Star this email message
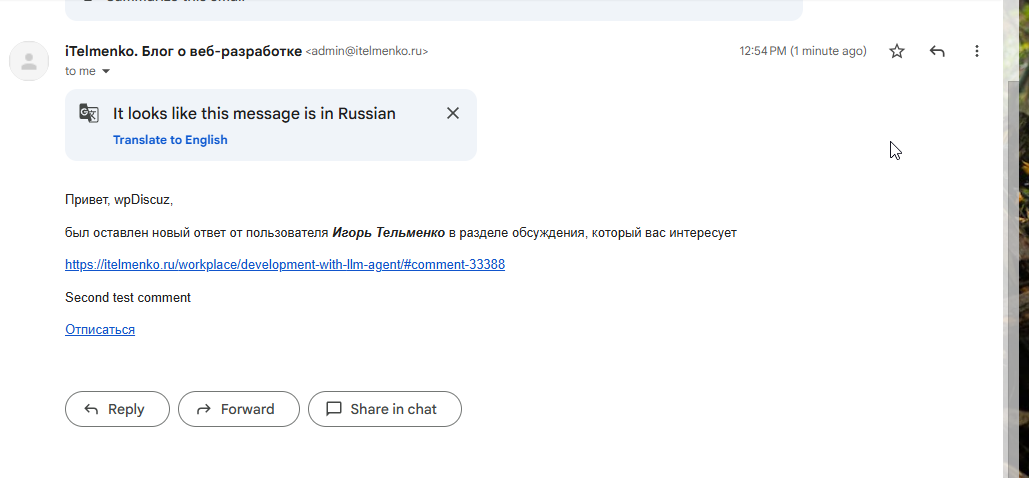Viewport: 1029px width, 478px height. (897, 51)
